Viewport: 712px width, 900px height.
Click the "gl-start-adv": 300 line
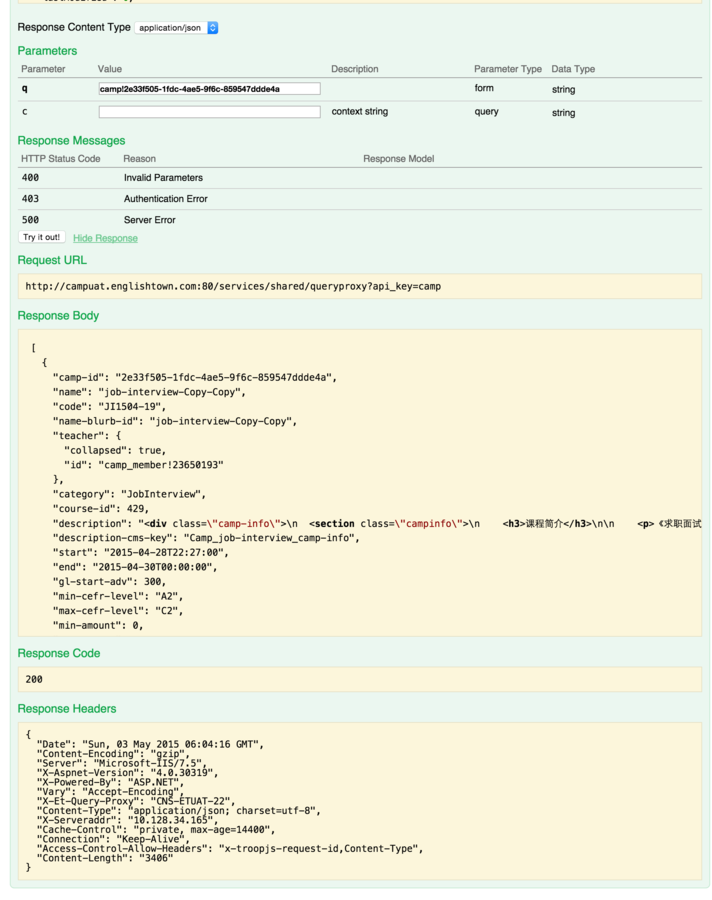pyautogui.click(x=109, y=581)
